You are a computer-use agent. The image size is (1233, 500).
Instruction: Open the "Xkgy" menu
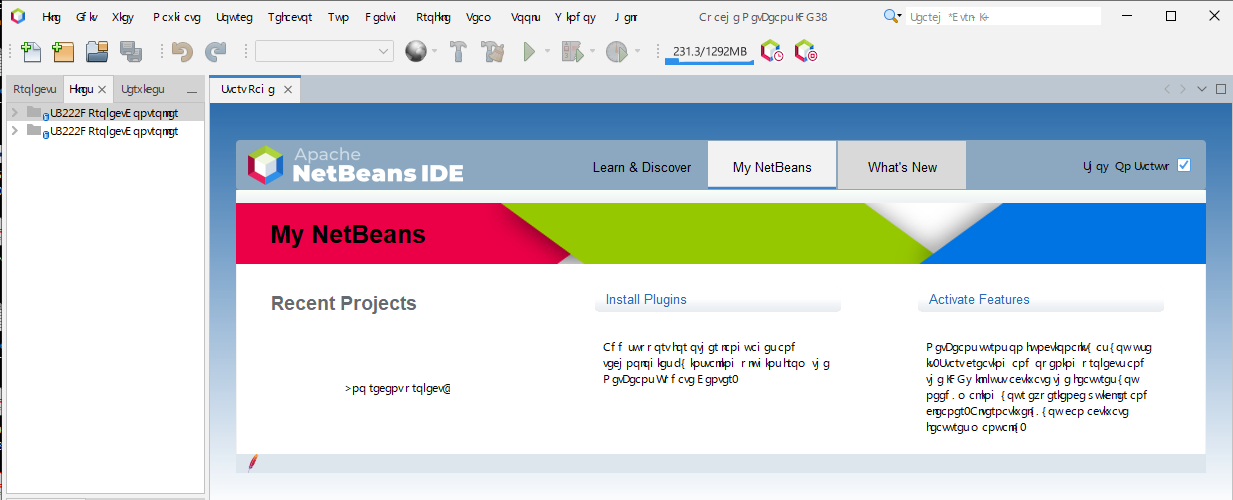tap(123, 17)
